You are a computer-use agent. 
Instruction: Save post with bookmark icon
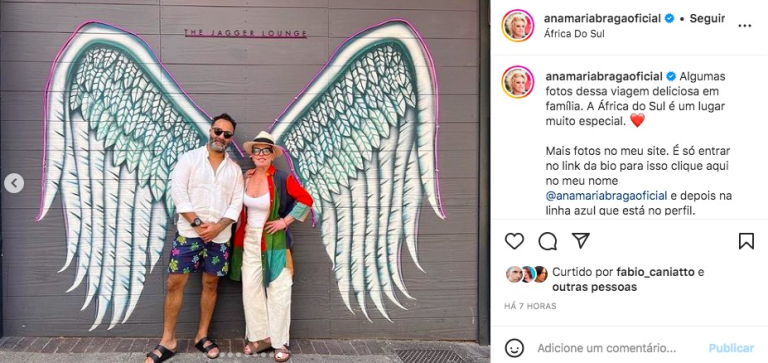click(746, 241)
